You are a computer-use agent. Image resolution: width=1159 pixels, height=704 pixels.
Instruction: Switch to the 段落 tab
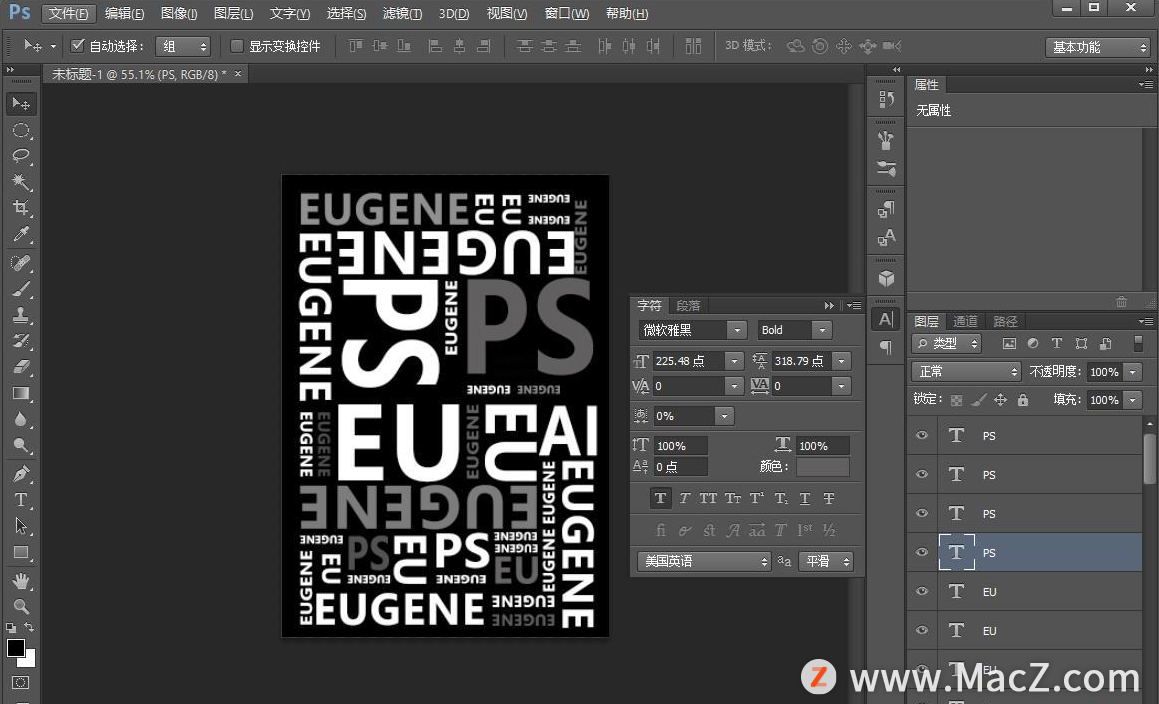[688, 305]
